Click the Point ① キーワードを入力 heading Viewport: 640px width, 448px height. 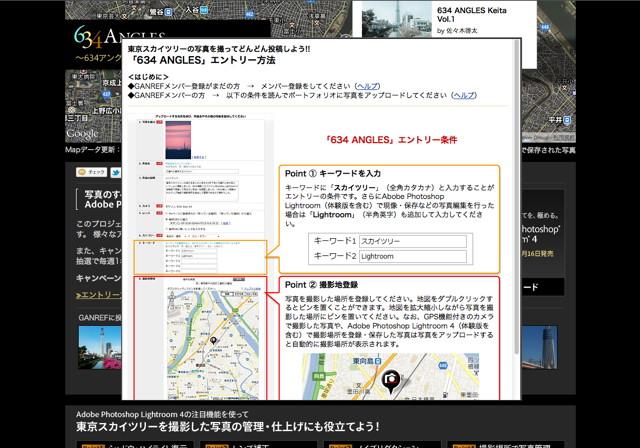(x=333, y=173)
